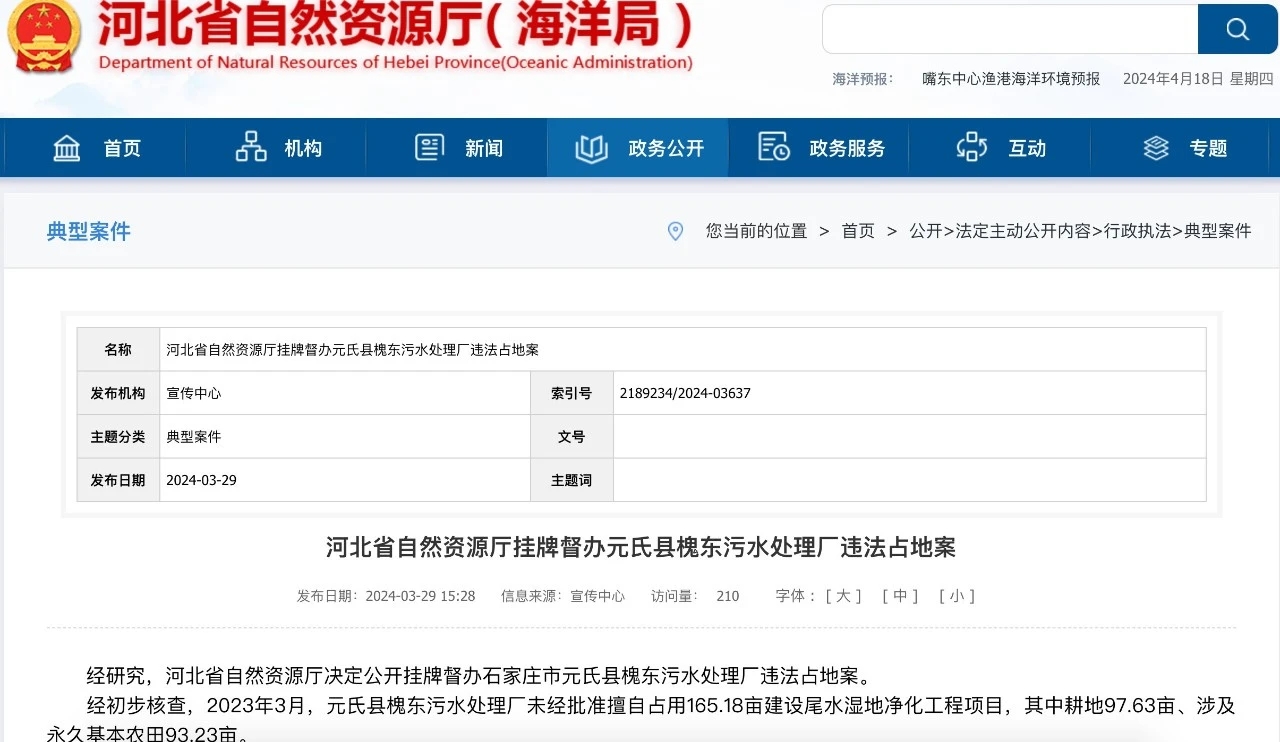Set font size to 小
The image size is (1280, 742).
[957, 596]
